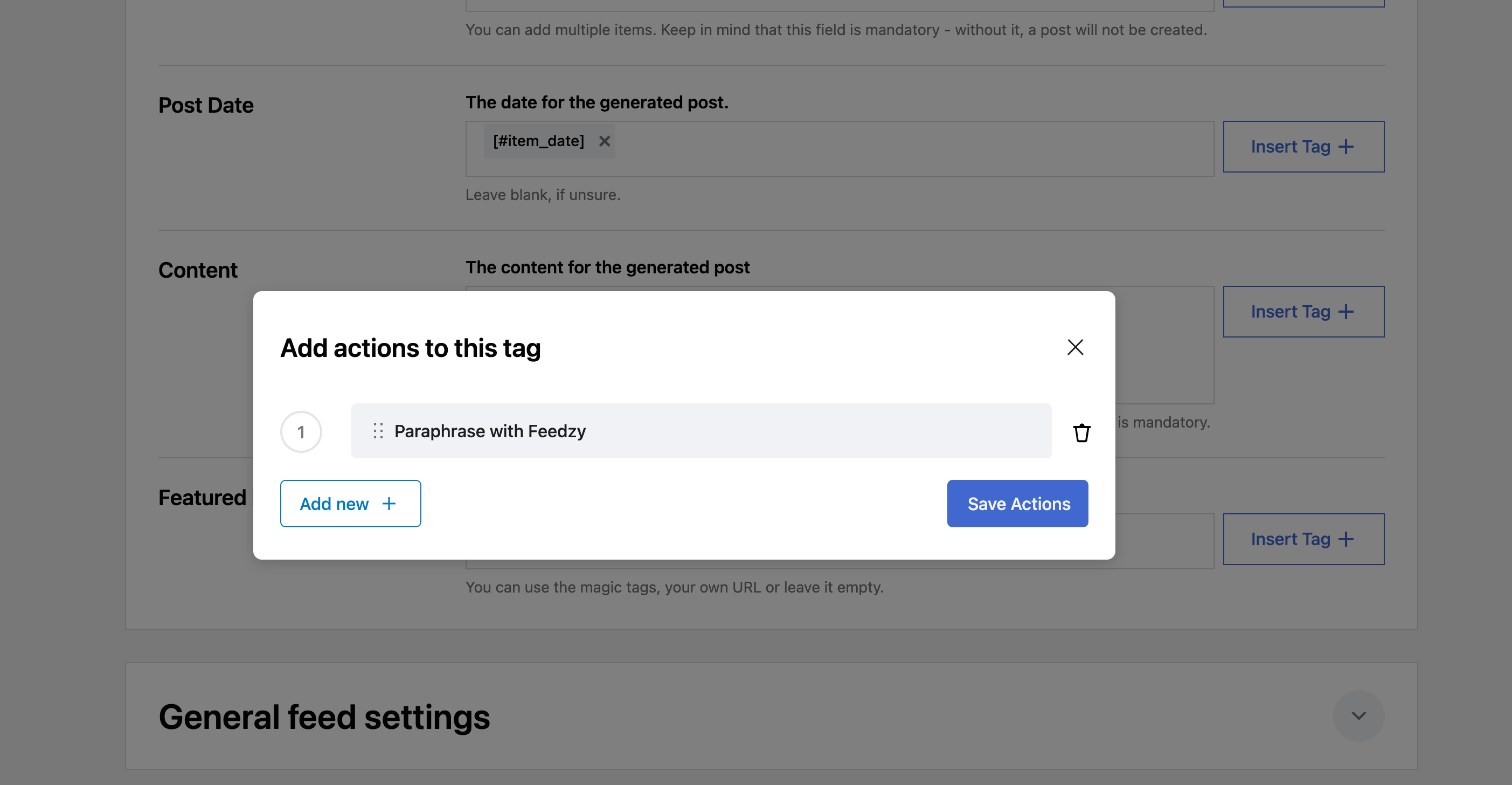The height and width of the screenshot is (785, 1512).
Task: Click the Post Date section label
Action: coord(206,106)
